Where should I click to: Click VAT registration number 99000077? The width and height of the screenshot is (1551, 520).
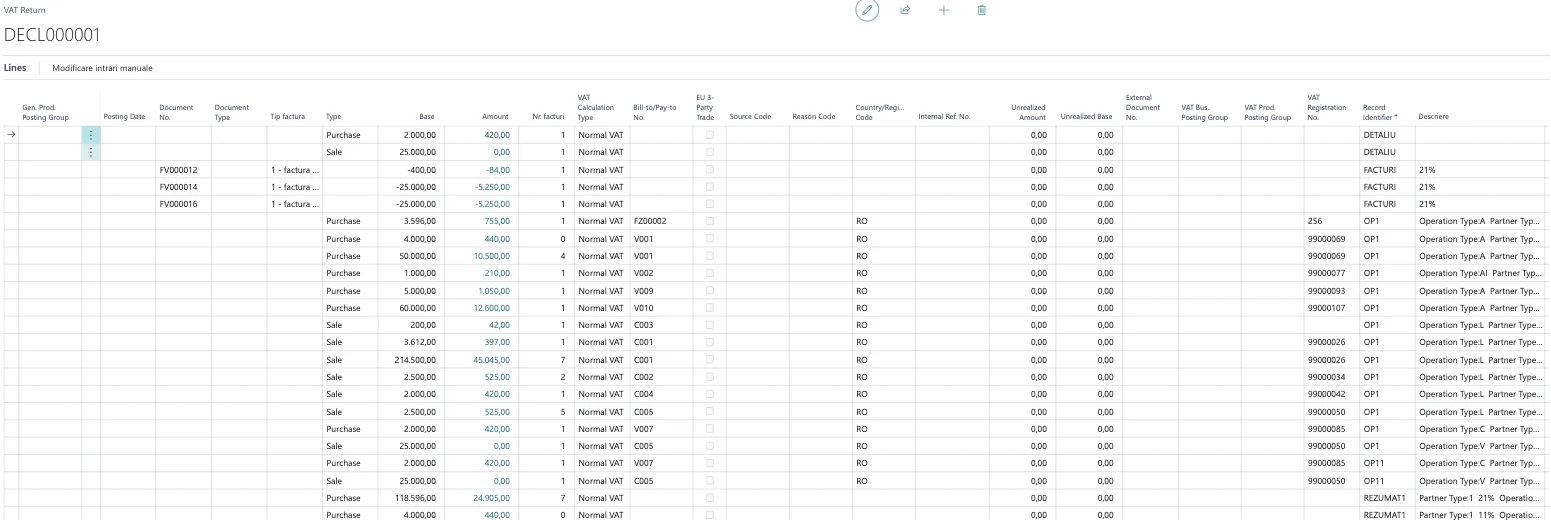coord(1325,273)
